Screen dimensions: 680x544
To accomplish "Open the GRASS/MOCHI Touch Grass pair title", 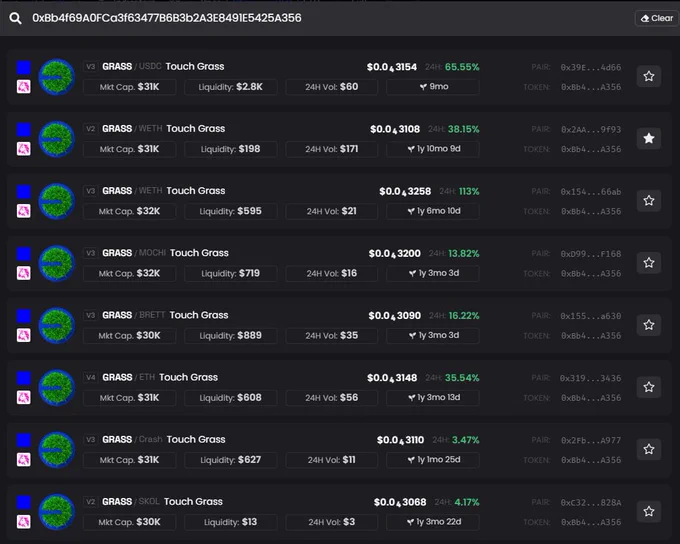I will tap(165, 253).
